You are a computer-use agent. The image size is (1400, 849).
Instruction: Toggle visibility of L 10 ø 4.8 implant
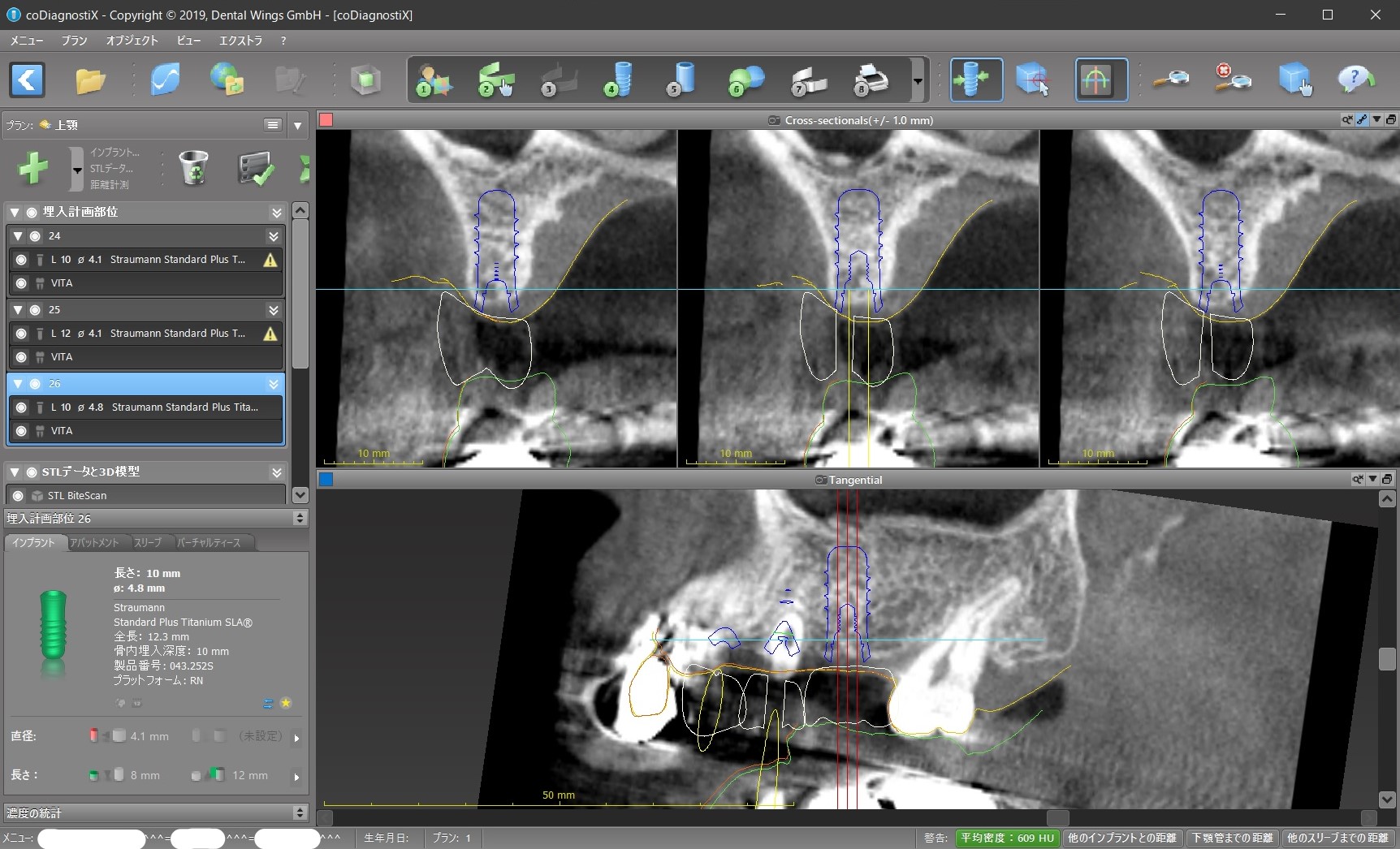pyautogui.click(x=21, y=407)
